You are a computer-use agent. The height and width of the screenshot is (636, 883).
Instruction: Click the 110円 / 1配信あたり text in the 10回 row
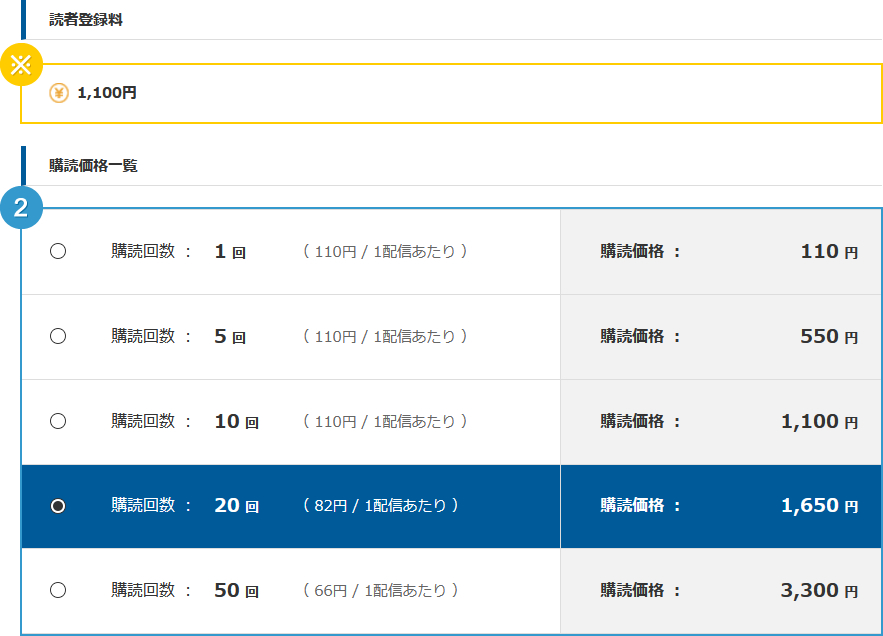coord(385,421)
